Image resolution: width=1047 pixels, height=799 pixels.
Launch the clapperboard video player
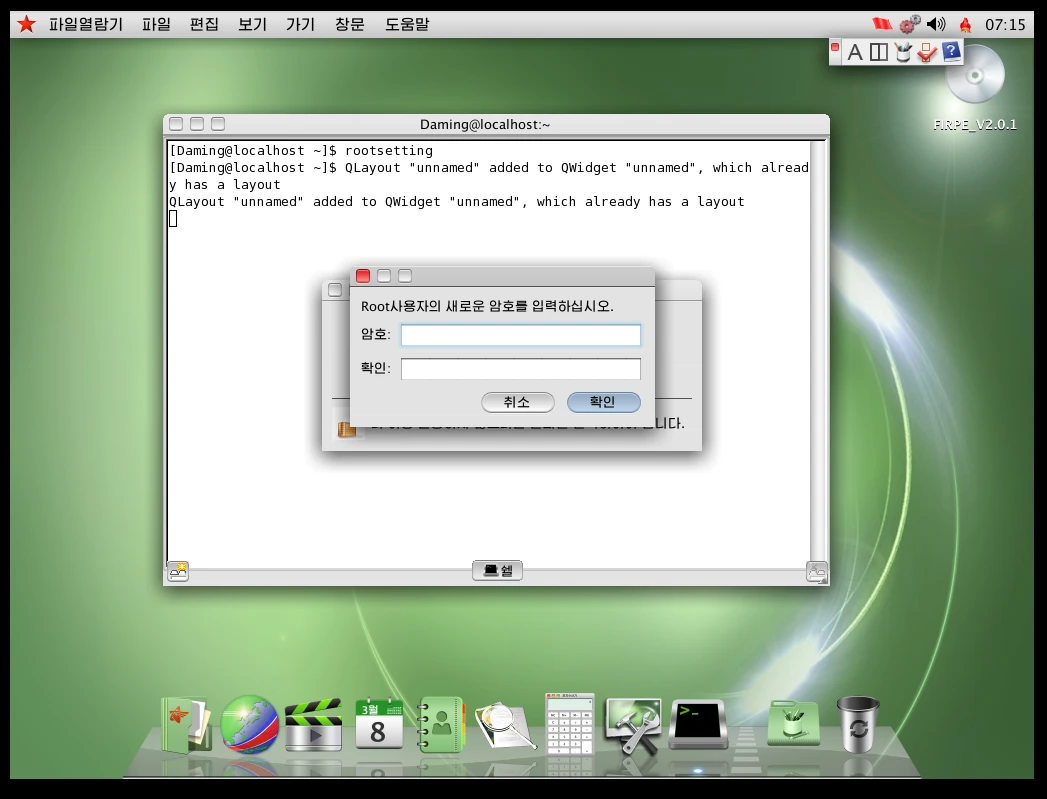[x=313, y=726]
